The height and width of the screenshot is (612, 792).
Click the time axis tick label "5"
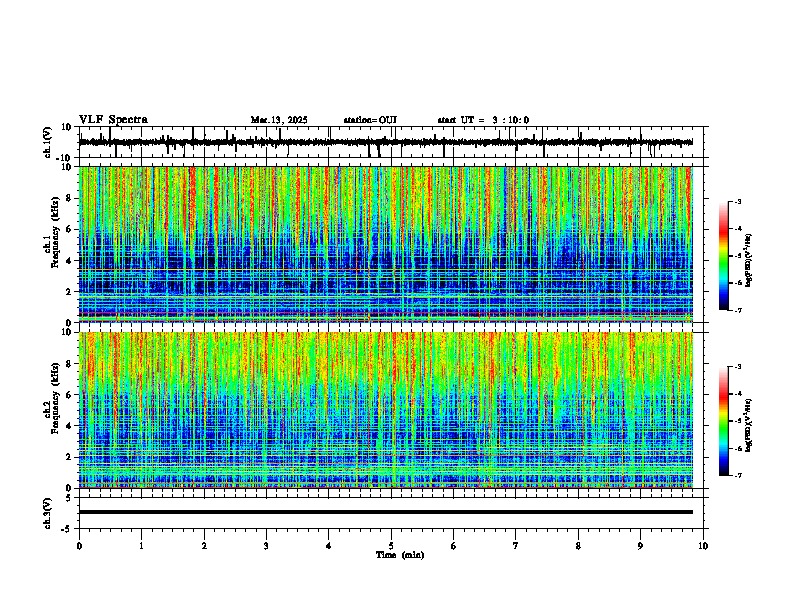pos(391,546)
